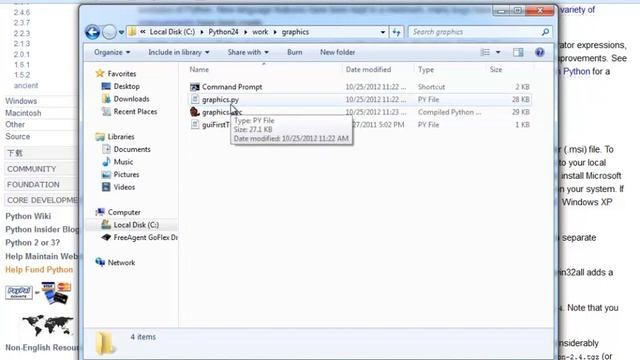
Task: Open the Documents library
Action: (x=132, y=149)
